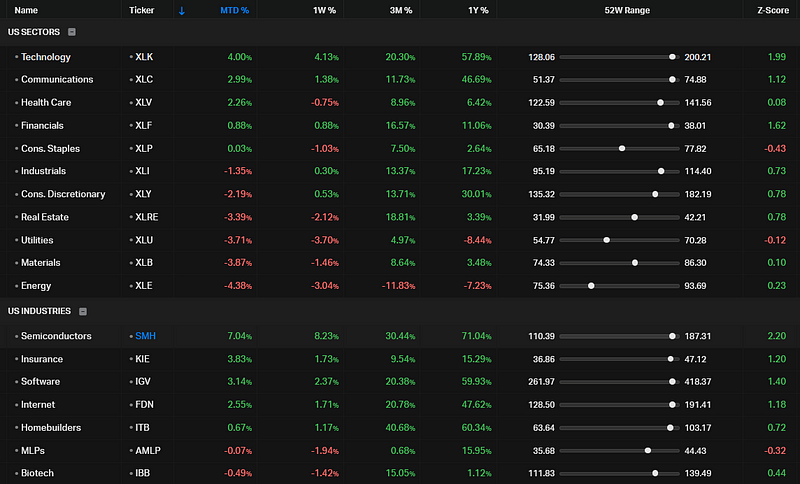Click the XLV ticker
Image resolution: width=800 pixels, height=484 pixels.
tap(144, 103)
